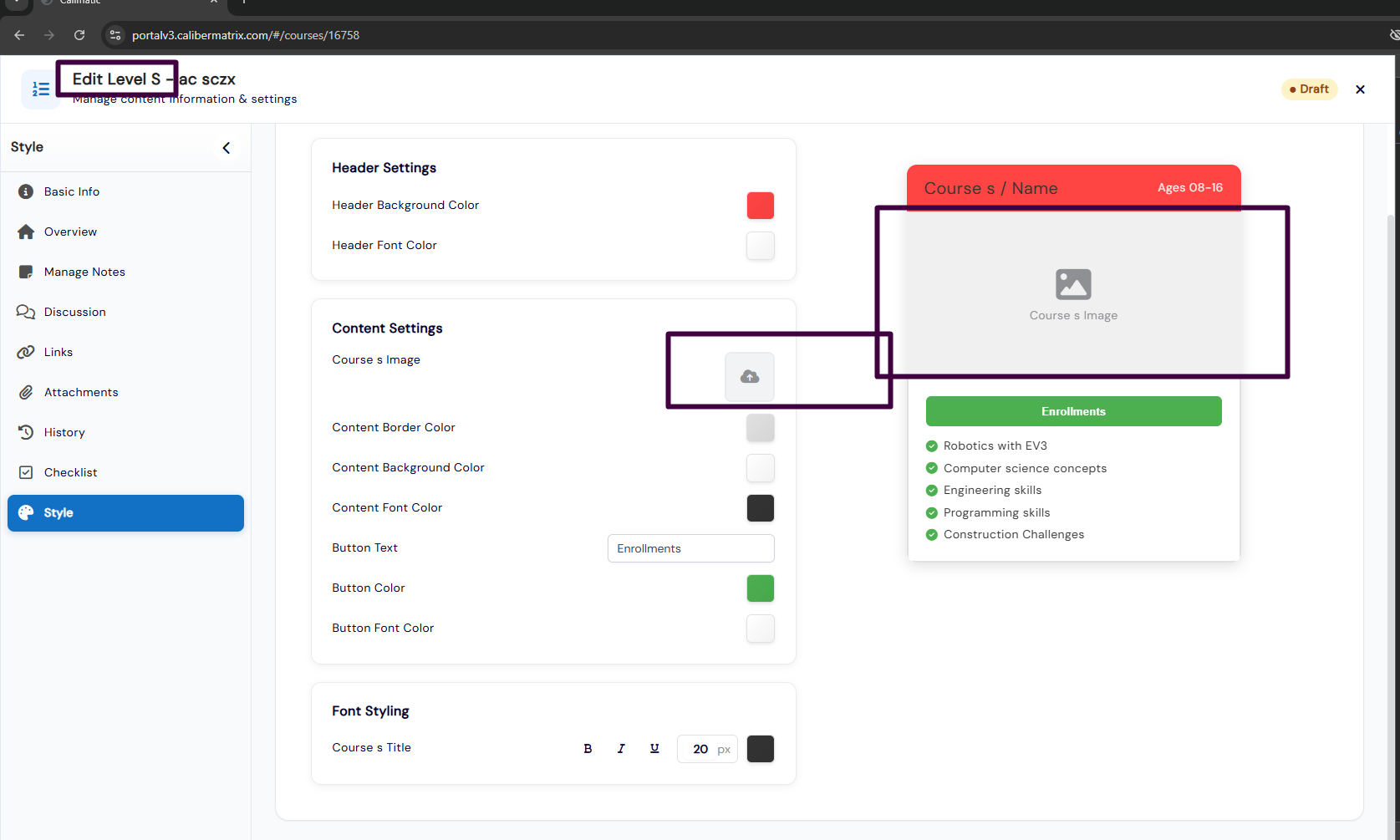
Task: Click the browser back arrow
Action: 19,35
